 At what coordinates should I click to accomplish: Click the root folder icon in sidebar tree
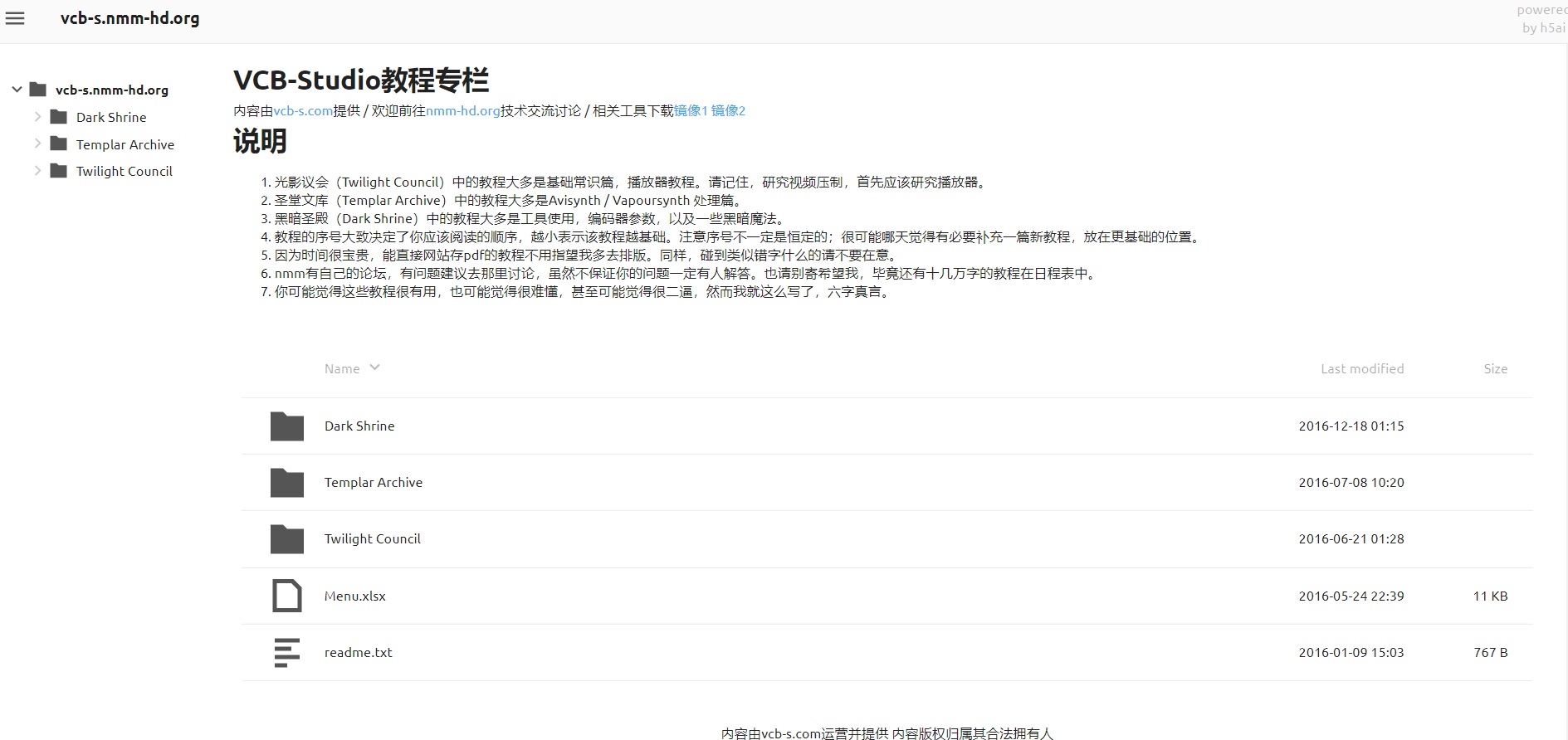[x=38, y=90]
